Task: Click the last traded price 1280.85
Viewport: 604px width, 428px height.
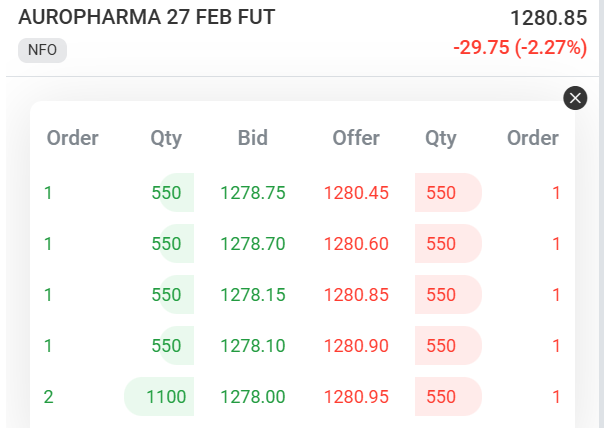Action: coord(548,18)
